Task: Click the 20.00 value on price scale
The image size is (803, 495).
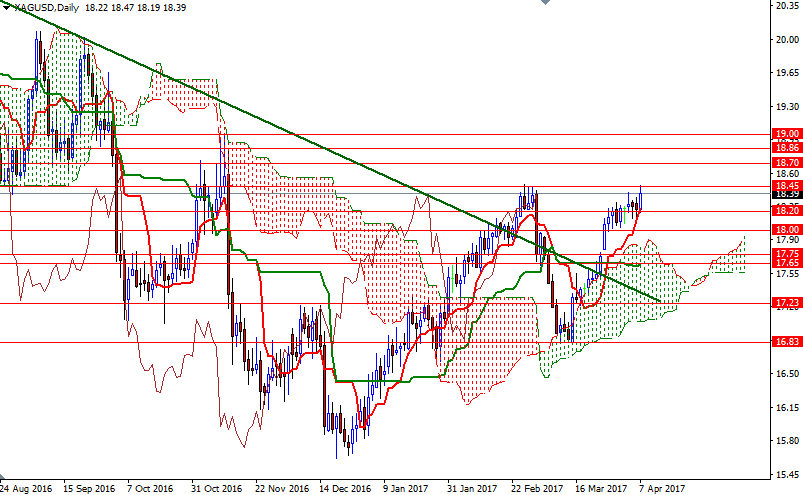Action: coord(788,39)
